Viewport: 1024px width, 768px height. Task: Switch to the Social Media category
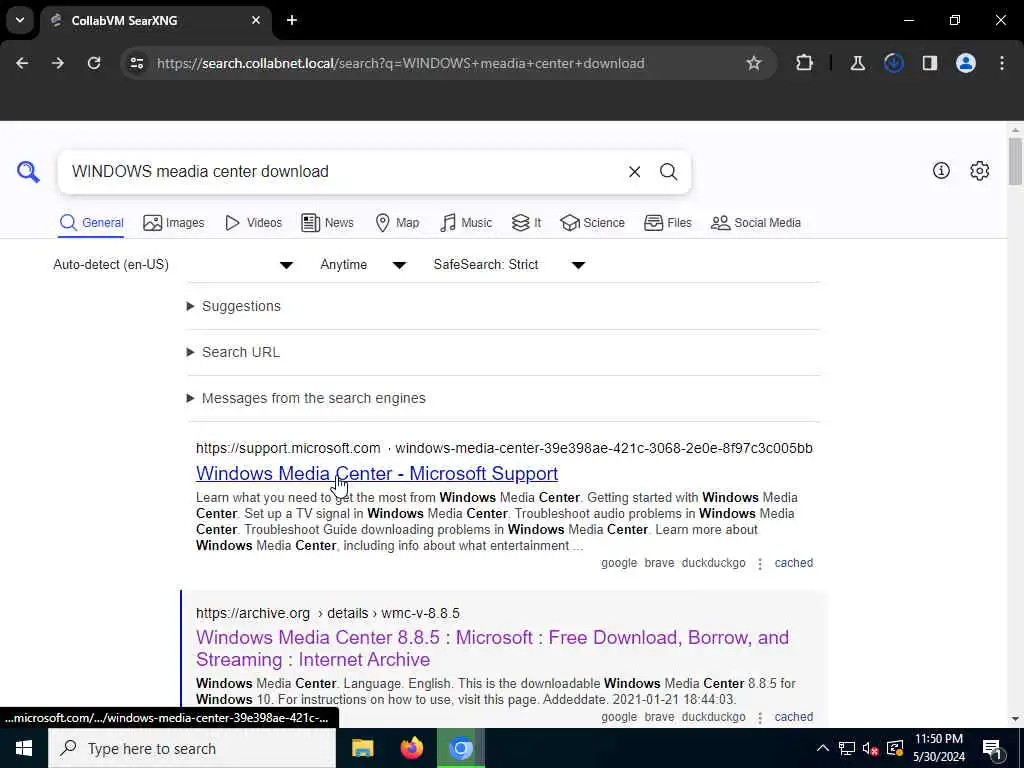[756, 223]
